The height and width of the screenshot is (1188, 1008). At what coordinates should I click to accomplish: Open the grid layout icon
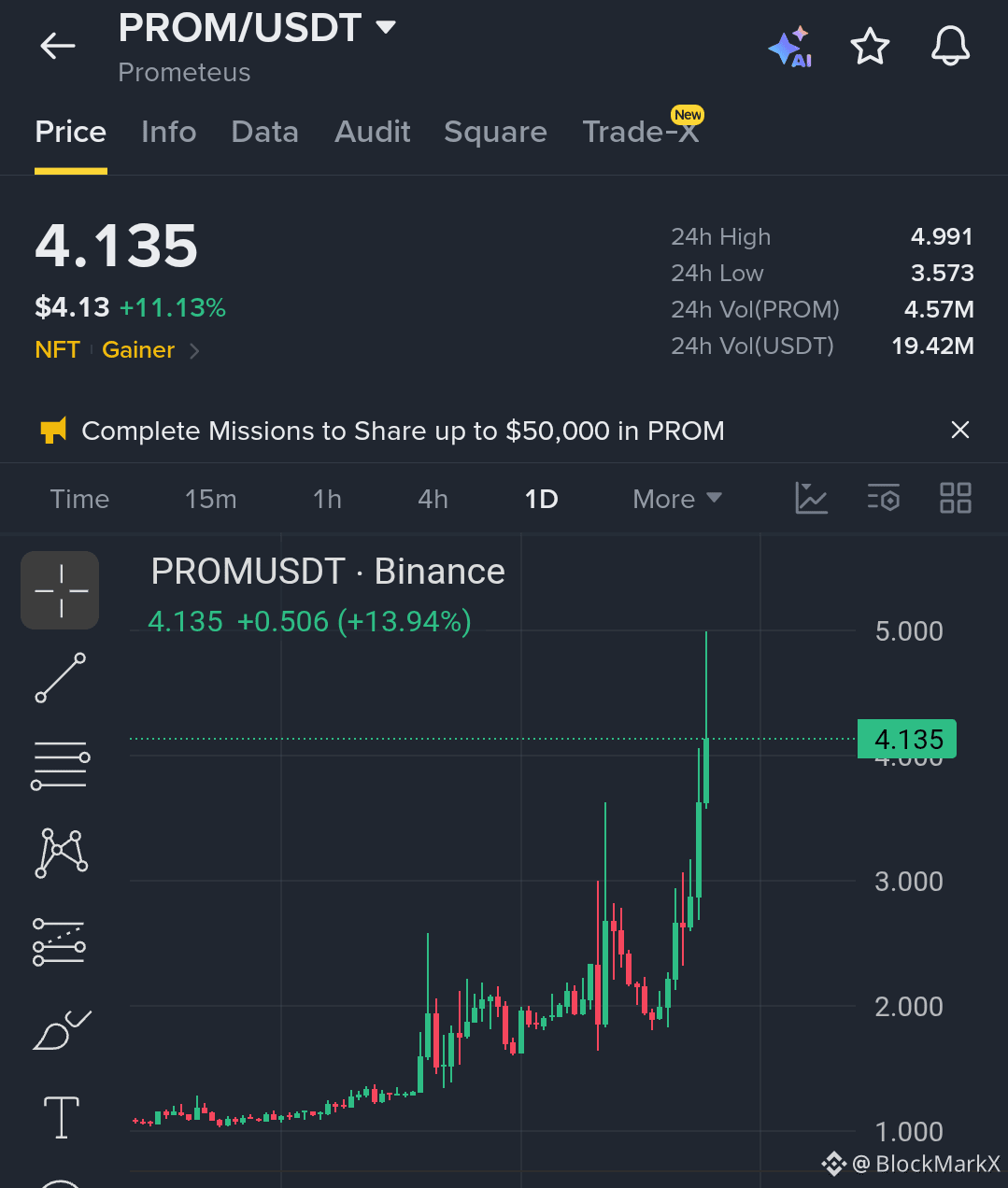956,498
